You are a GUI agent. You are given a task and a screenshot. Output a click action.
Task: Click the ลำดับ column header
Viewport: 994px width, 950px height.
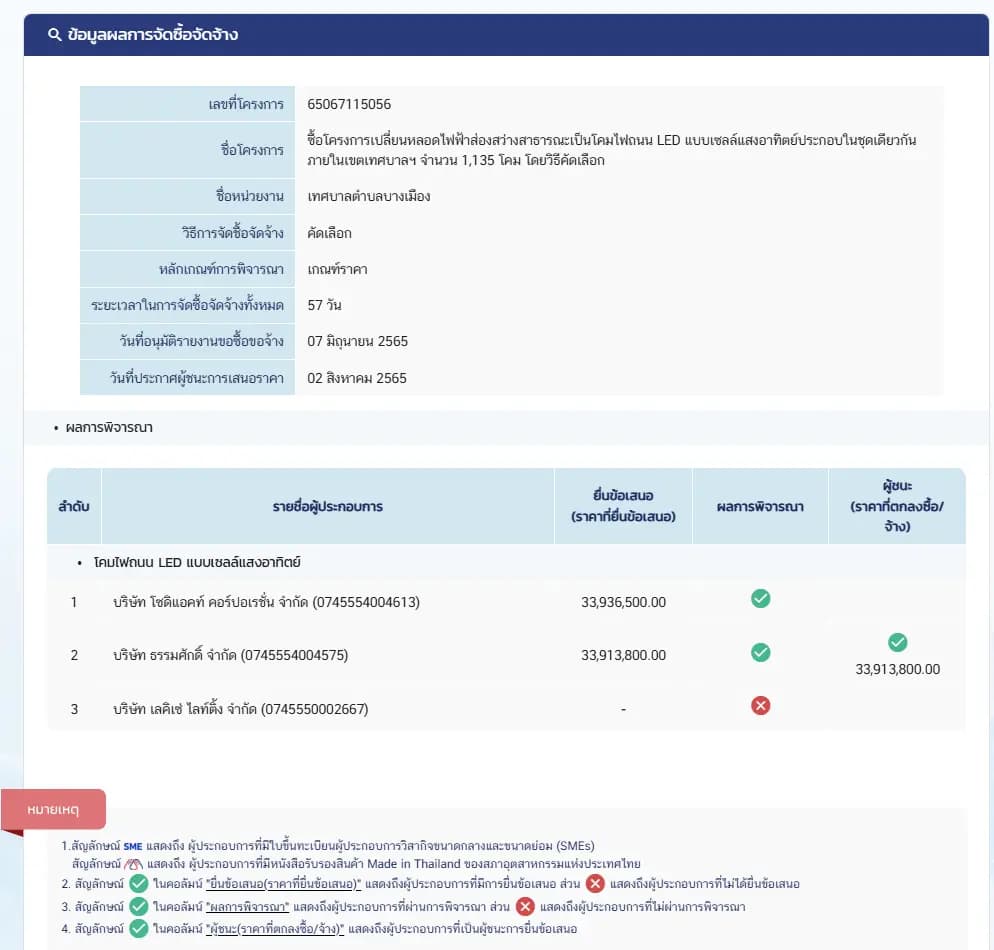click(x=74, y=506)
